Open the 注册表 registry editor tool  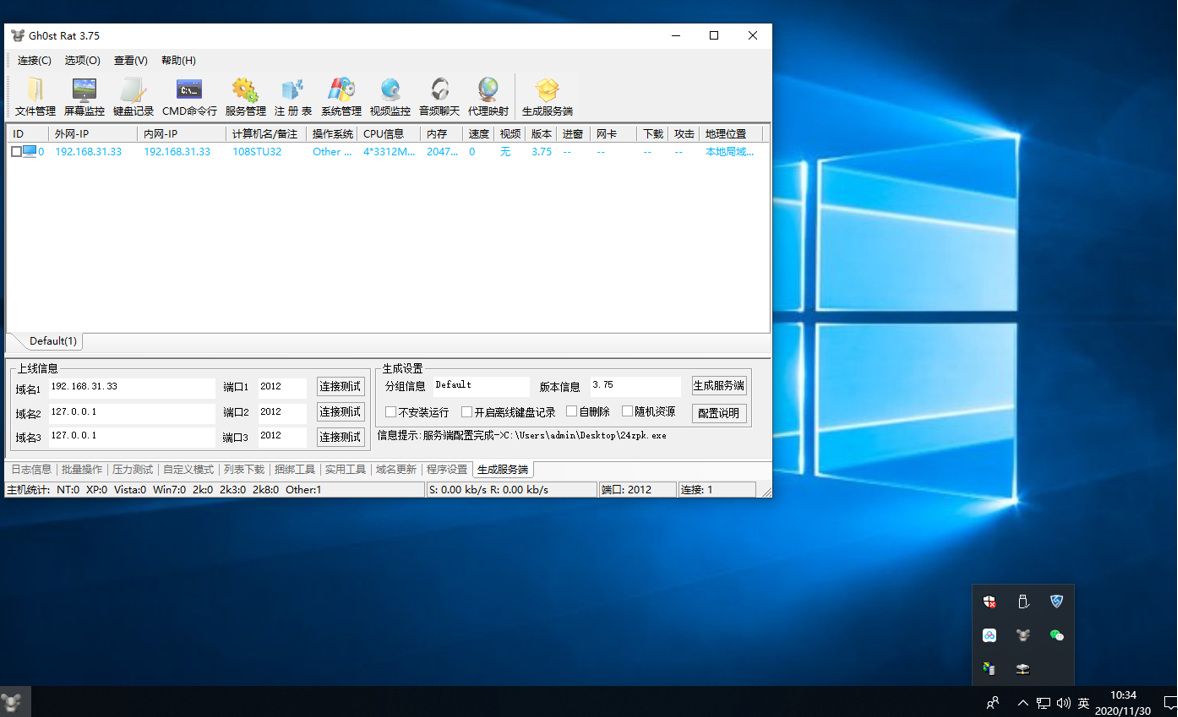(x=293, y=96)
